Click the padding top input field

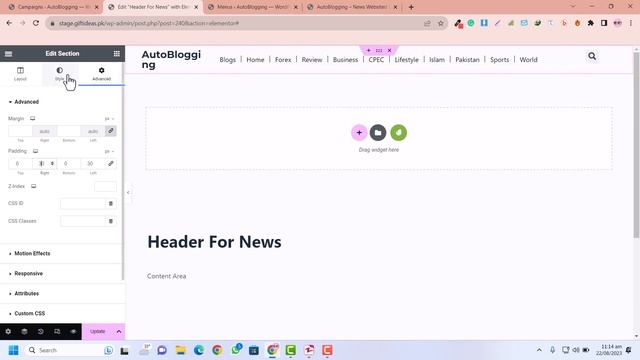point(20,163)
